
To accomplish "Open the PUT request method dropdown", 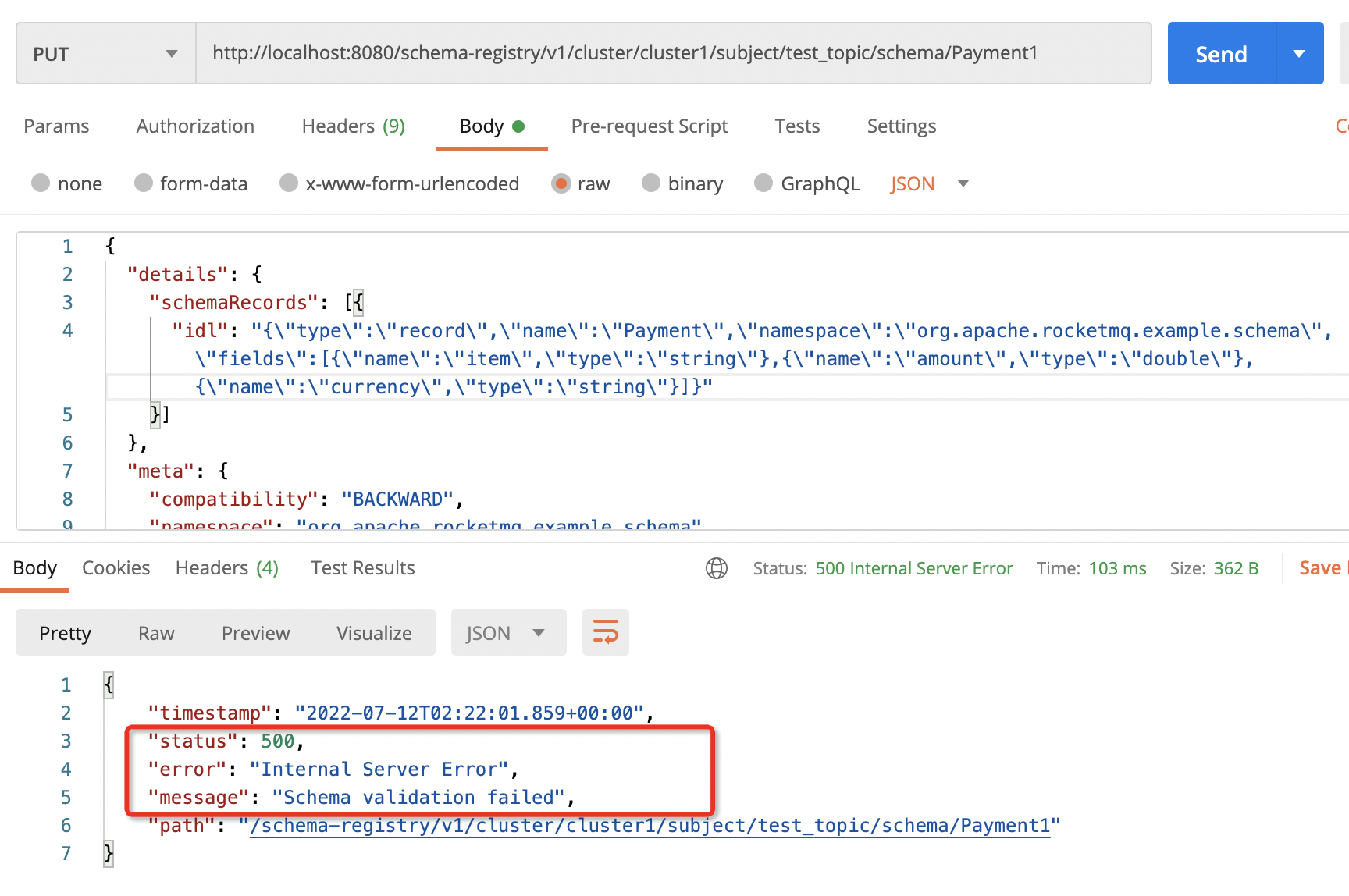I will (171, 53).
